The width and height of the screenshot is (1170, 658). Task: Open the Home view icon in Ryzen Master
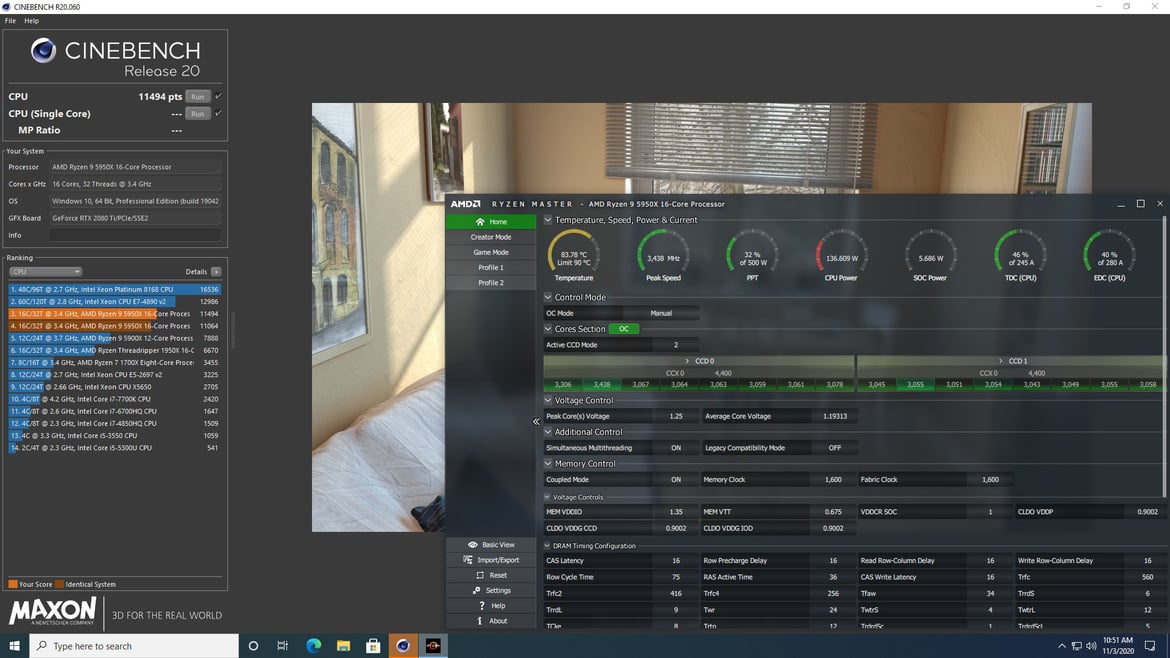(480, 222)
